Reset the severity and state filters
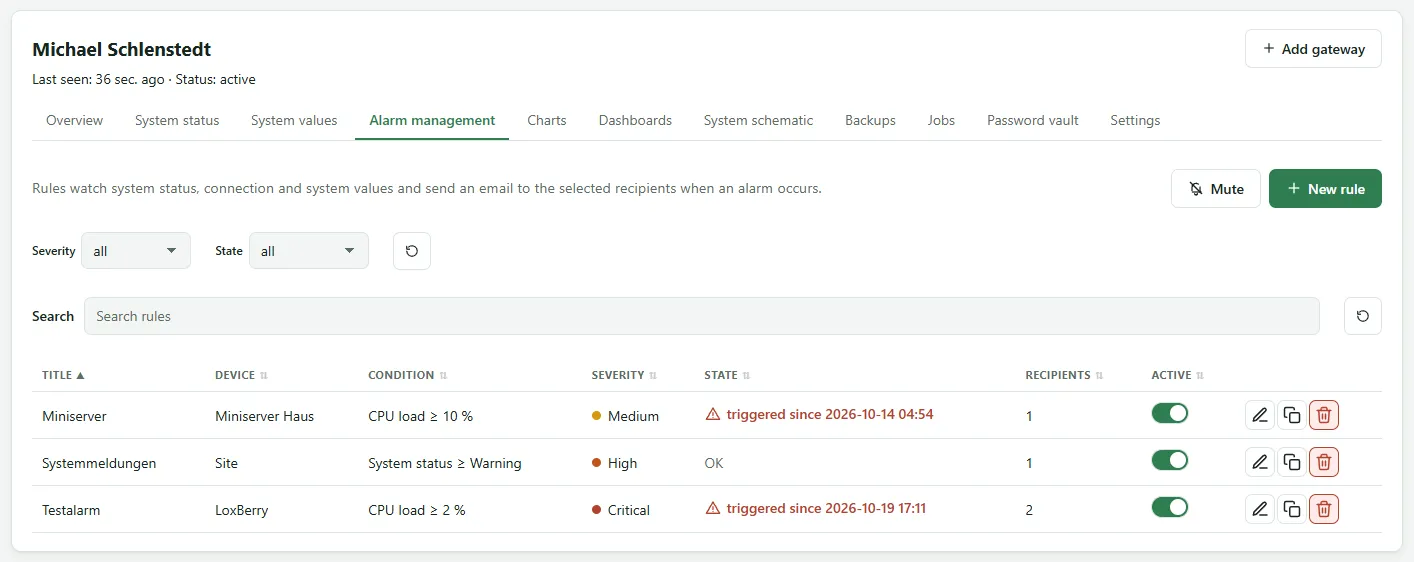 (x=412, y=251)
